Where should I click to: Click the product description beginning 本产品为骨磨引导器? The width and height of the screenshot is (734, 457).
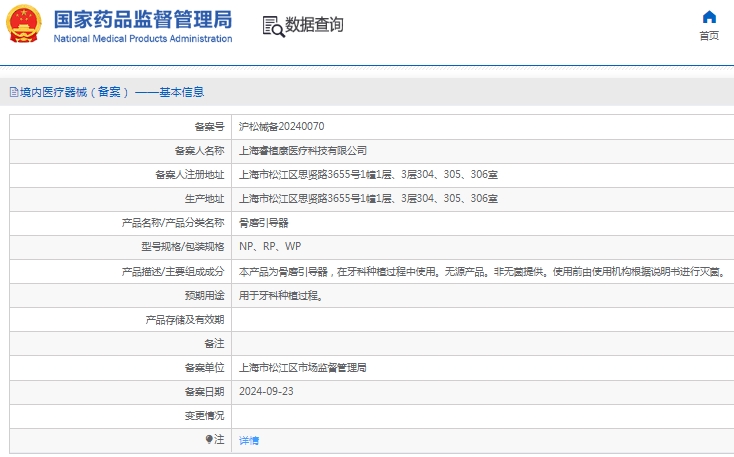(x=482, y=272)
